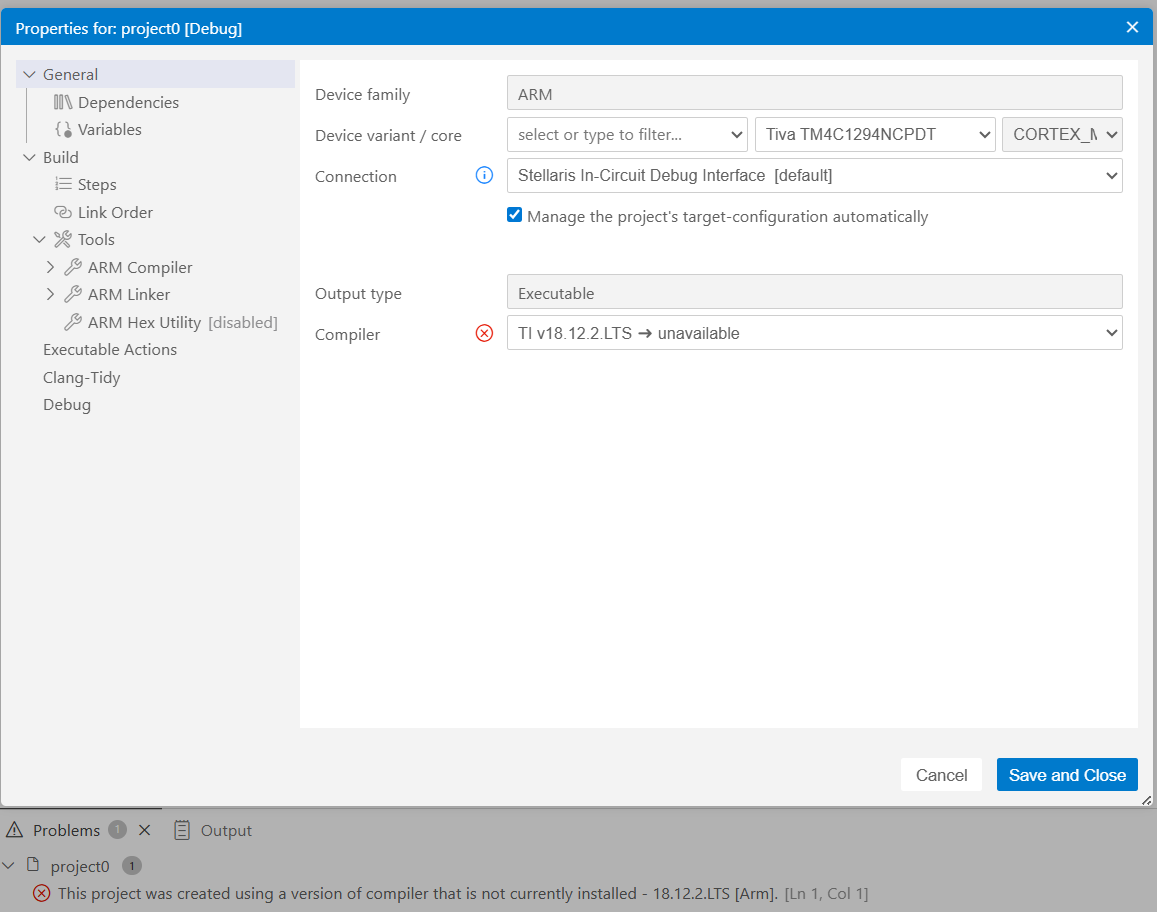Click the Steps list icon
The image size is (1157, 912).
(x=63, y=185)
